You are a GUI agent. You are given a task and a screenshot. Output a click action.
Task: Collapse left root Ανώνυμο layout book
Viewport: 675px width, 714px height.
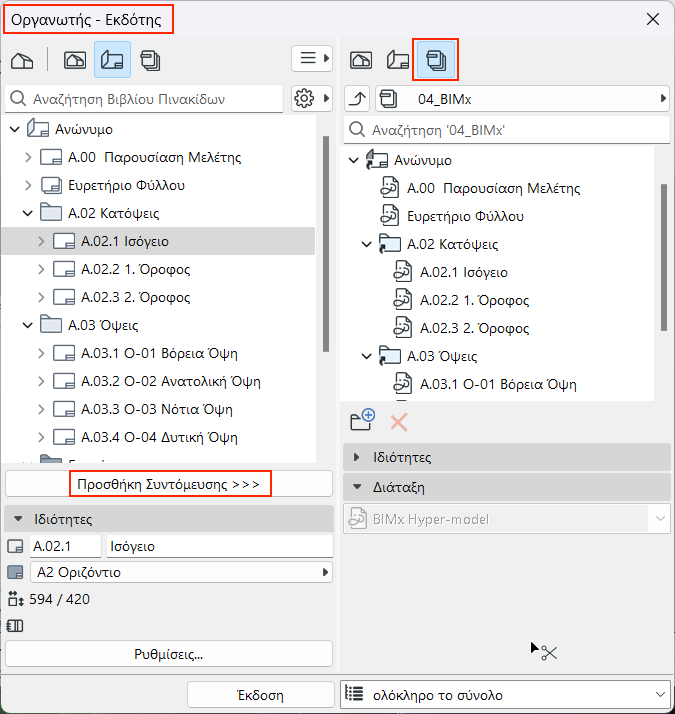tap(15, 129)
